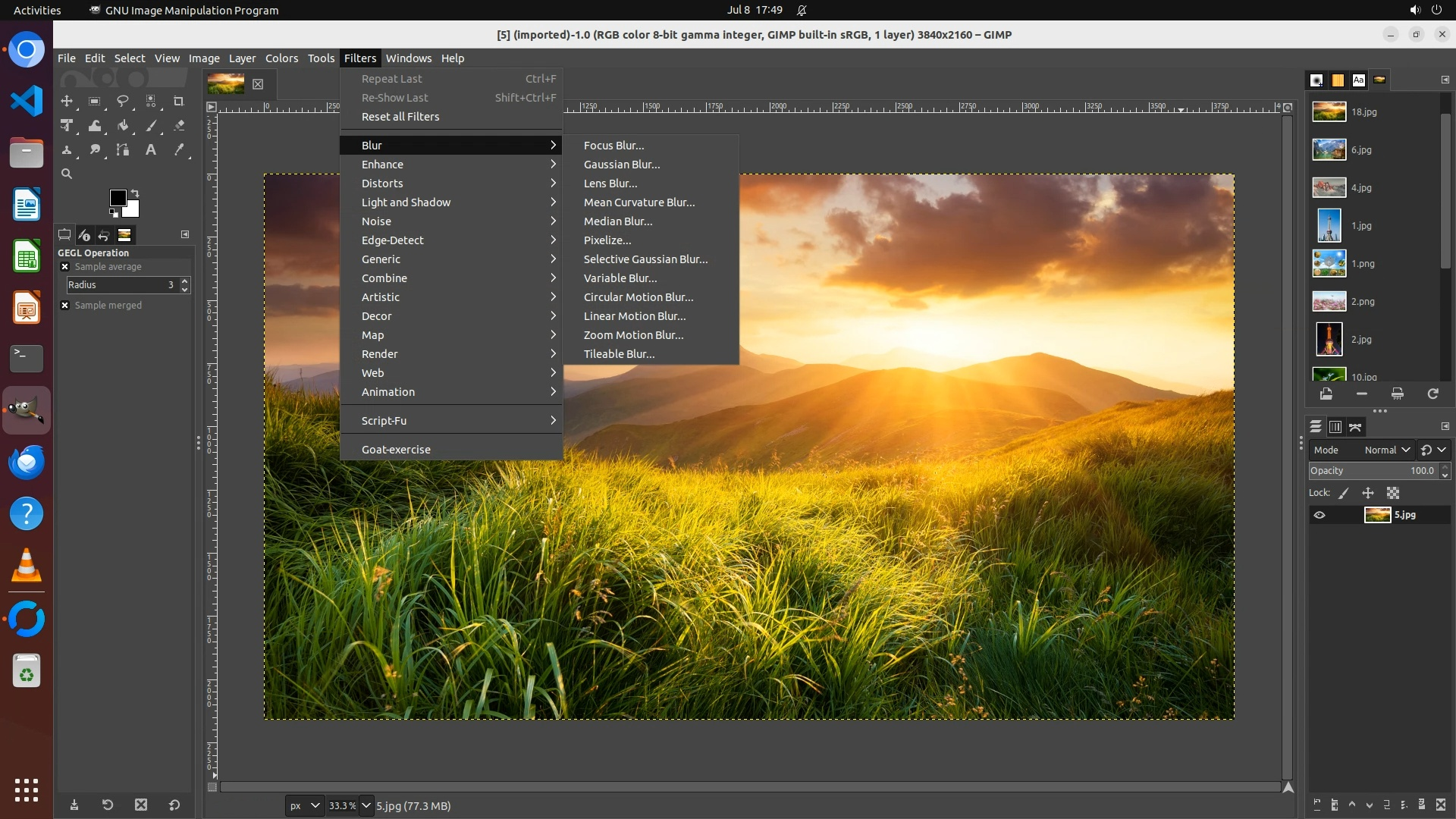The width and height of the screenshot is (1456, 819).
Task: Activate the Text tool
Action: 151,150
